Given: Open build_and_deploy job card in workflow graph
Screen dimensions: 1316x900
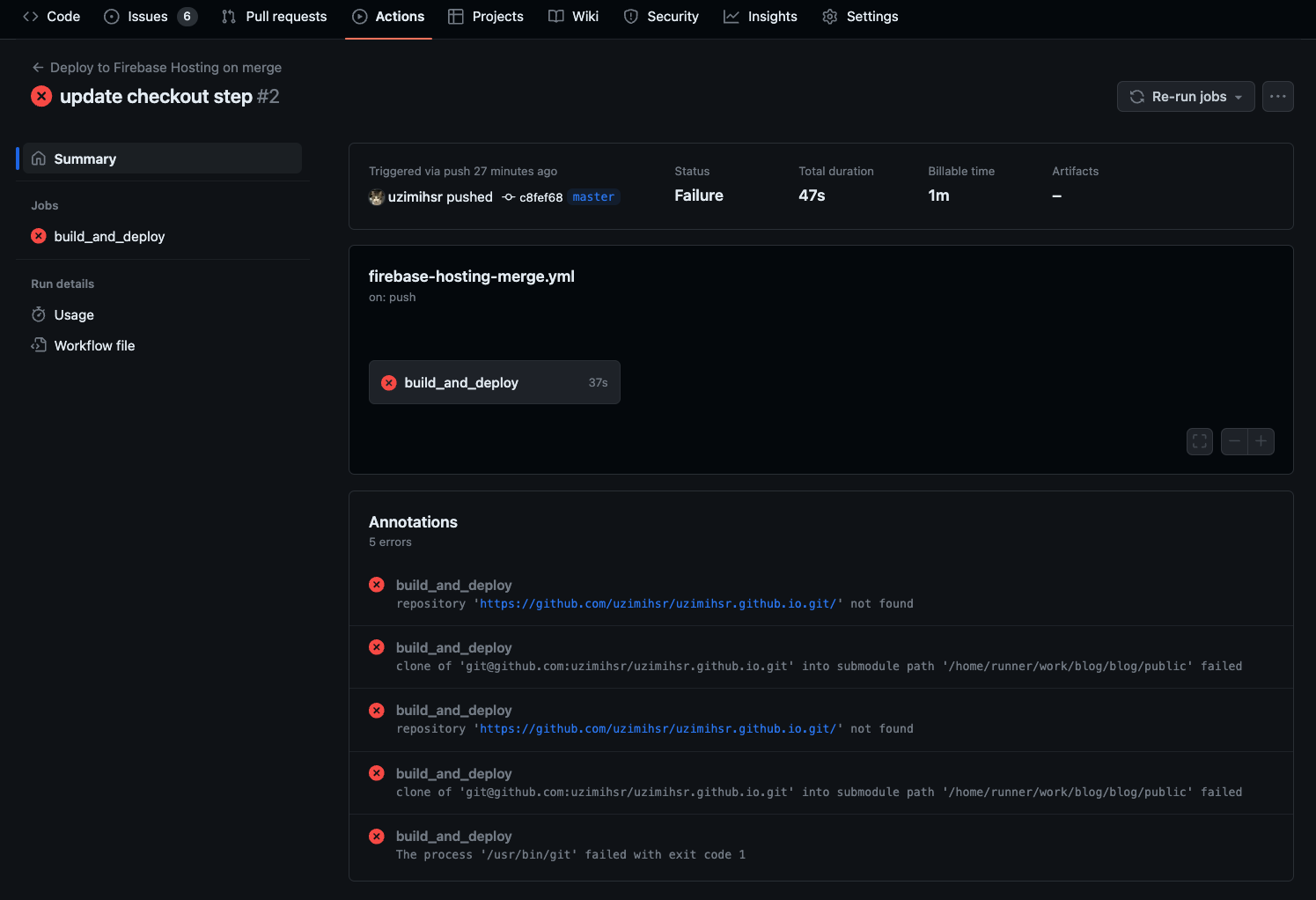Looking at the screenshot, I should pos(495,382).
